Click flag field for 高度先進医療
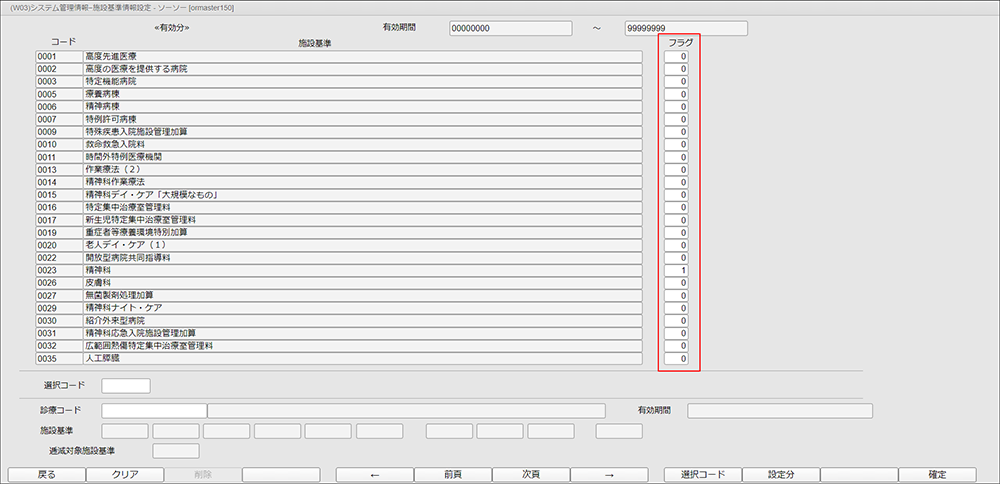The height and width of the screenshot is (484, 1000). tap(677, 56)
